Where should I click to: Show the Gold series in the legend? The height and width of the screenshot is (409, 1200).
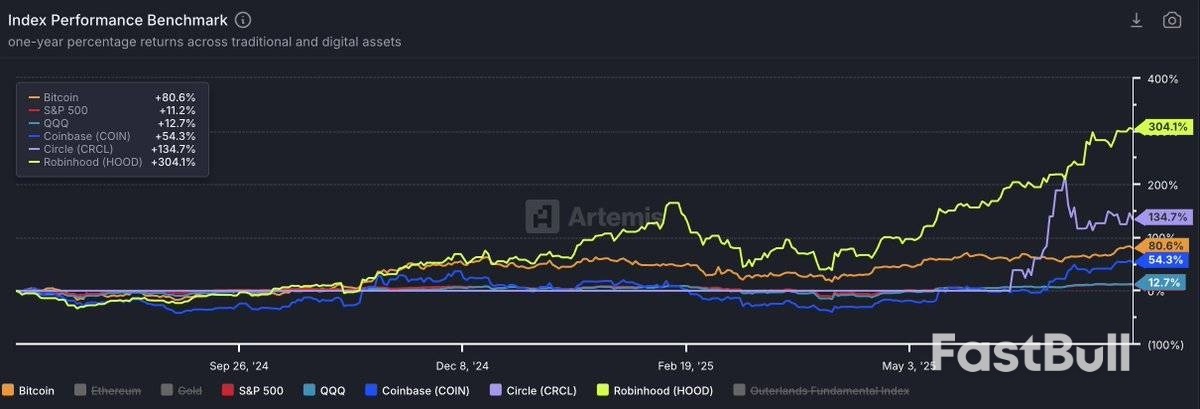click(180, 390)
